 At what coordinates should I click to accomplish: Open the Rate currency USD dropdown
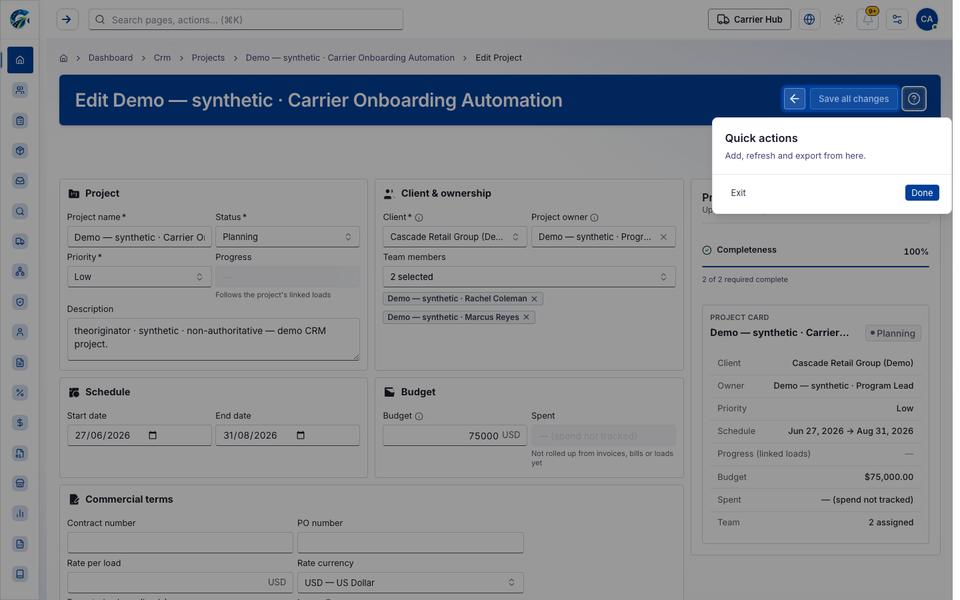(410, 583)
